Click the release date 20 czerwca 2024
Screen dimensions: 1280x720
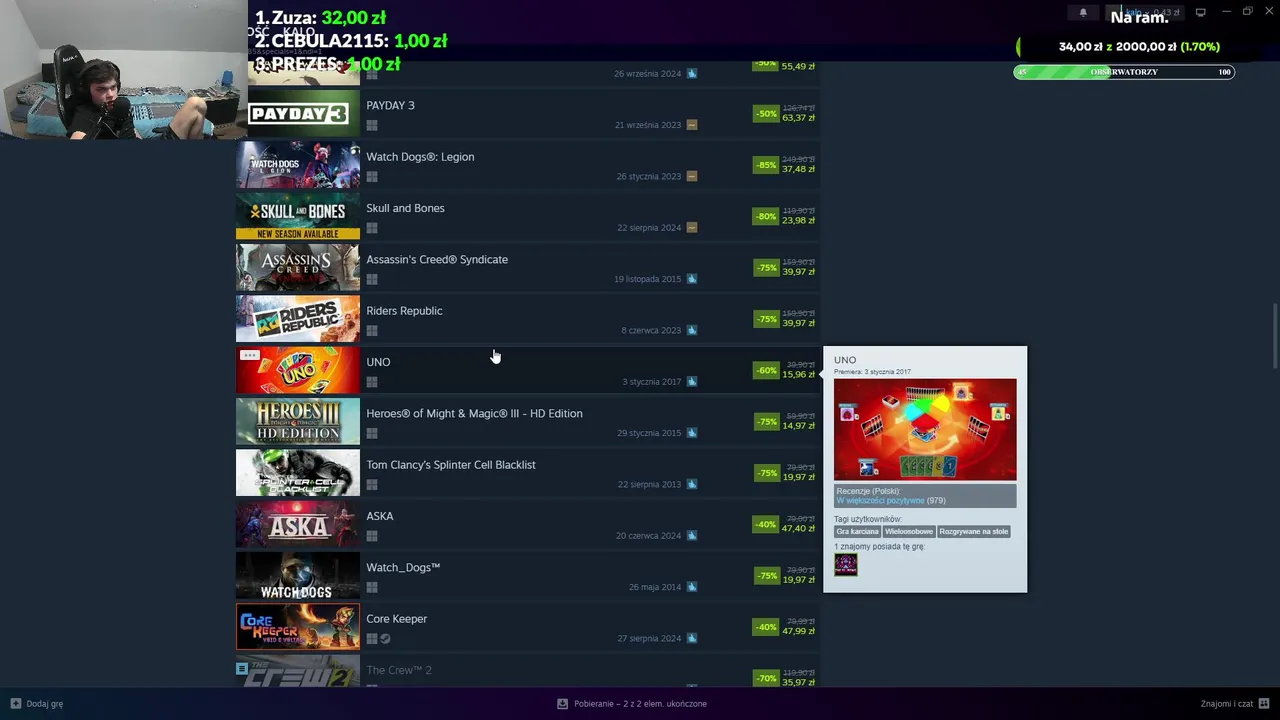tap(648, 536)
